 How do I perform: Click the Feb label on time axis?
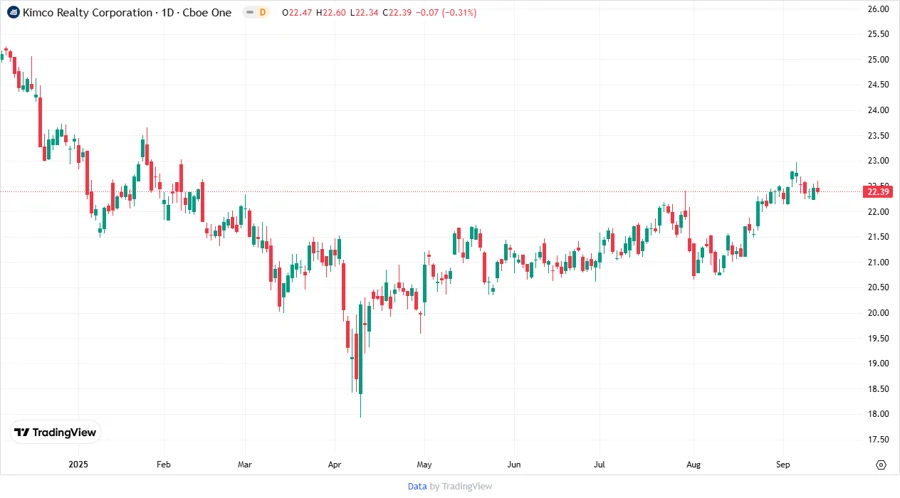coord(164,464)
